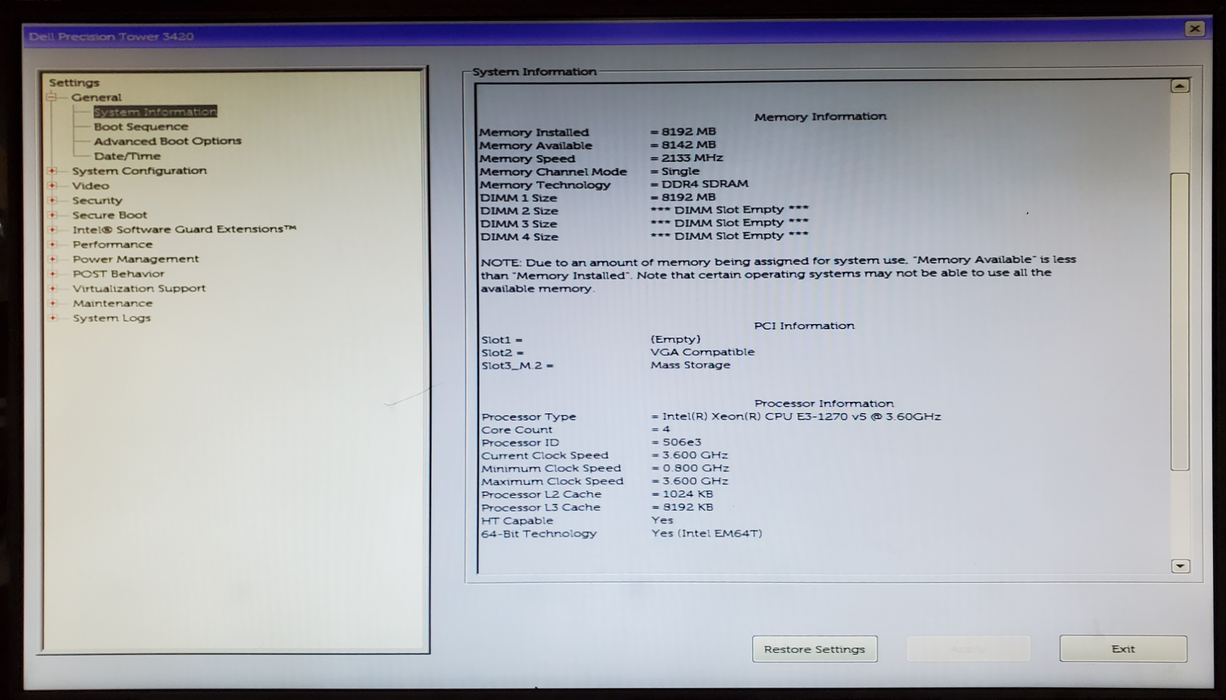Expand the Performance node
1226x700 pixels.
[x=52, y=244]
